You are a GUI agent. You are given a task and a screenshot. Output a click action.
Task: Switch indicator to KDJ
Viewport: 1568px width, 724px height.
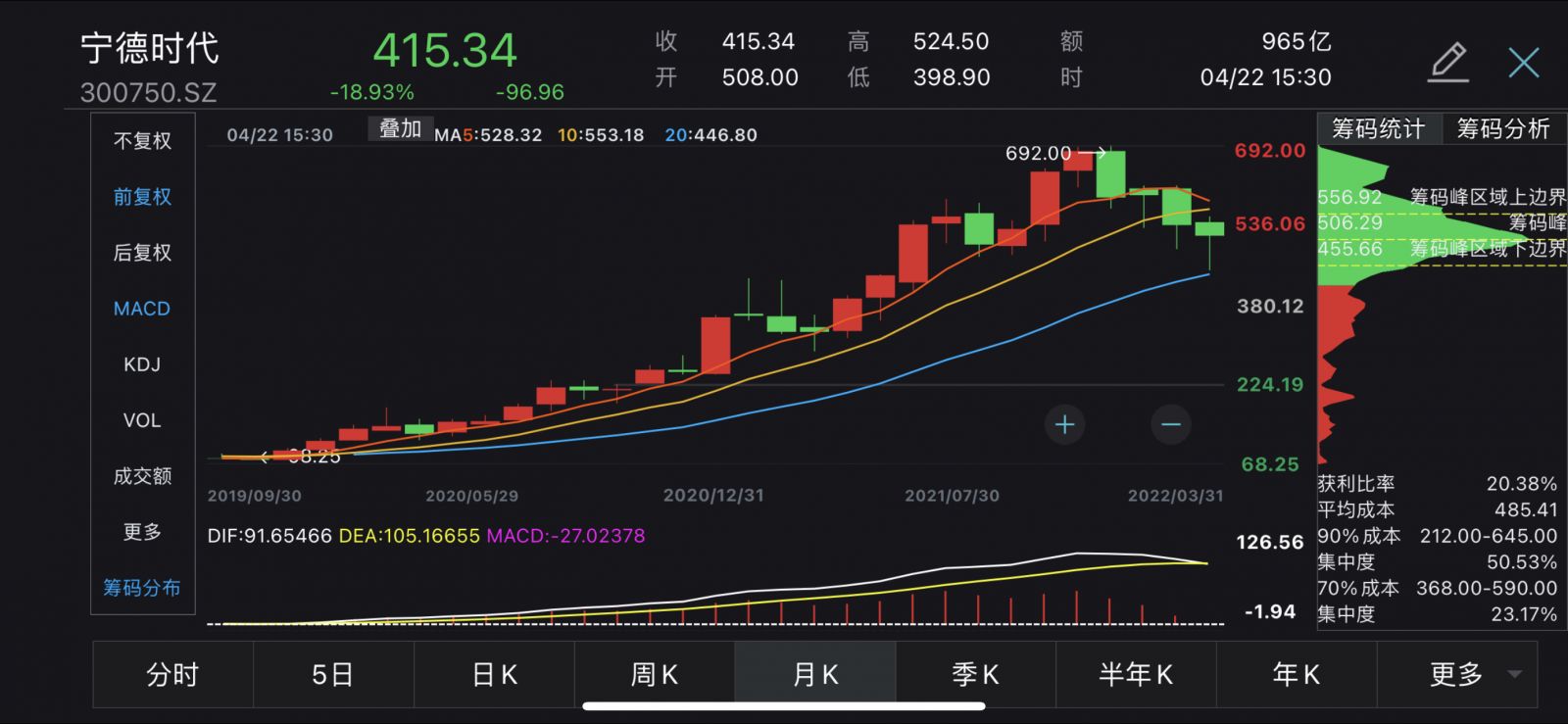[142, 364]
